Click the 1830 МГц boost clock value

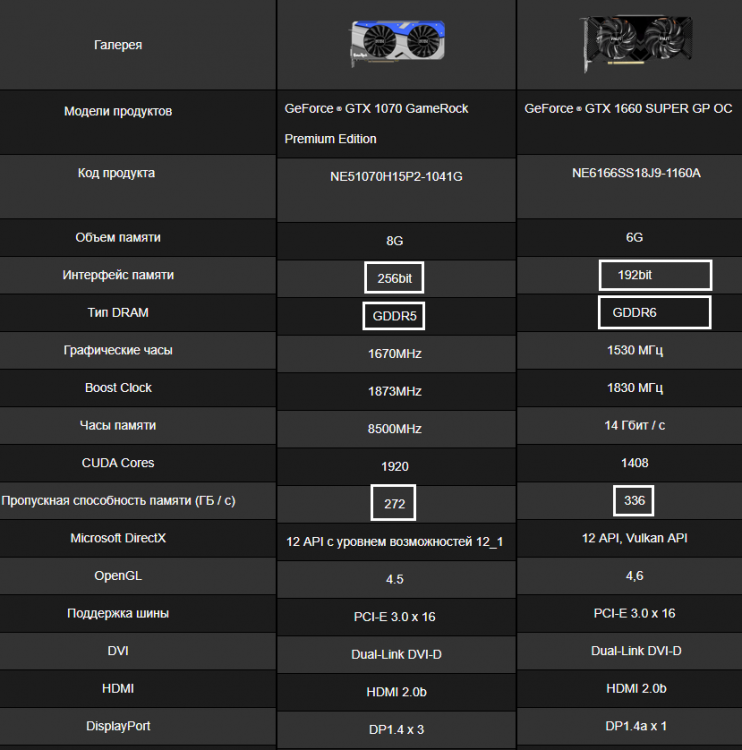coord(635,387)
